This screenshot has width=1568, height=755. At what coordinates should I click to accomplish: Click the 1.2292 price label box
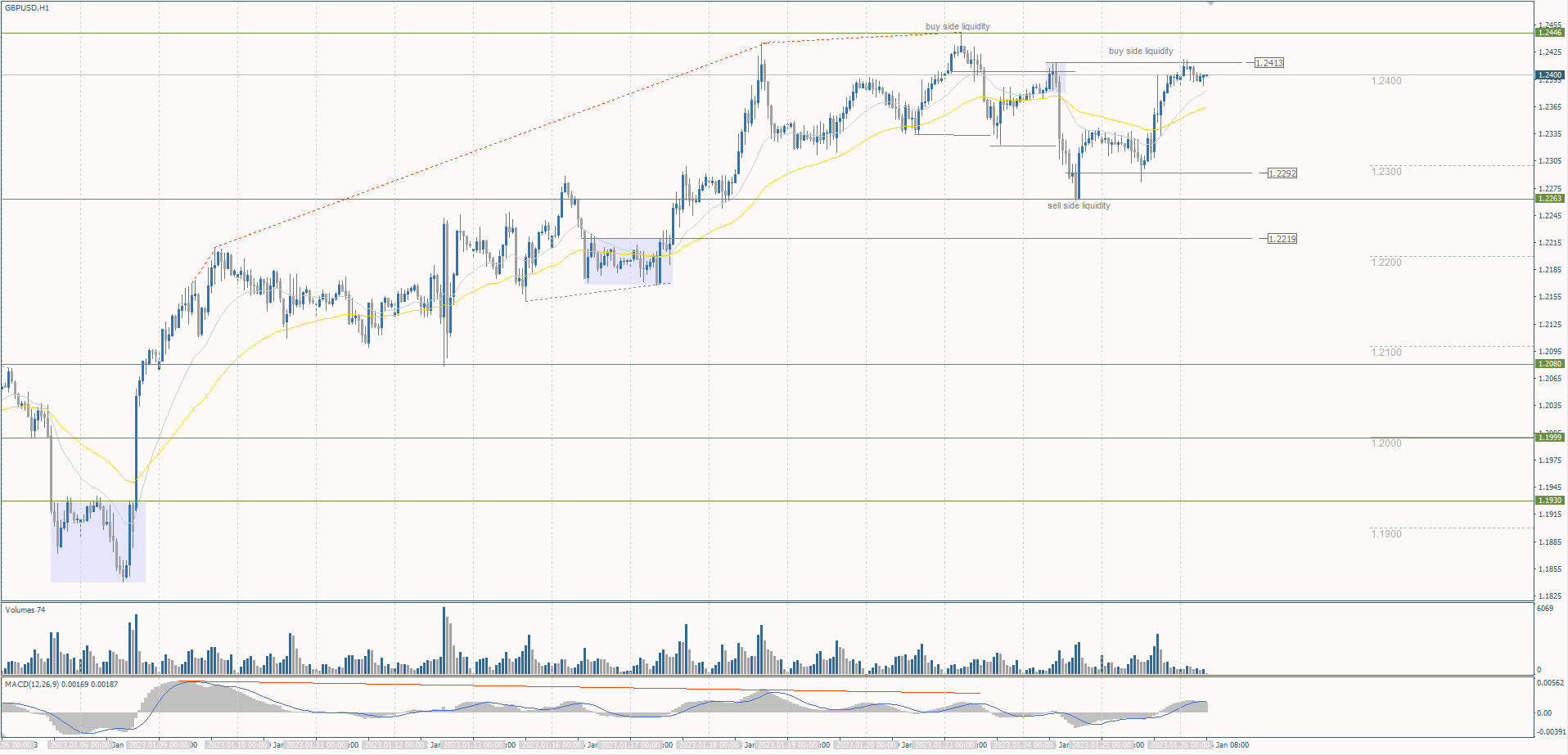pyautogui.click(x=1282, y=173)
